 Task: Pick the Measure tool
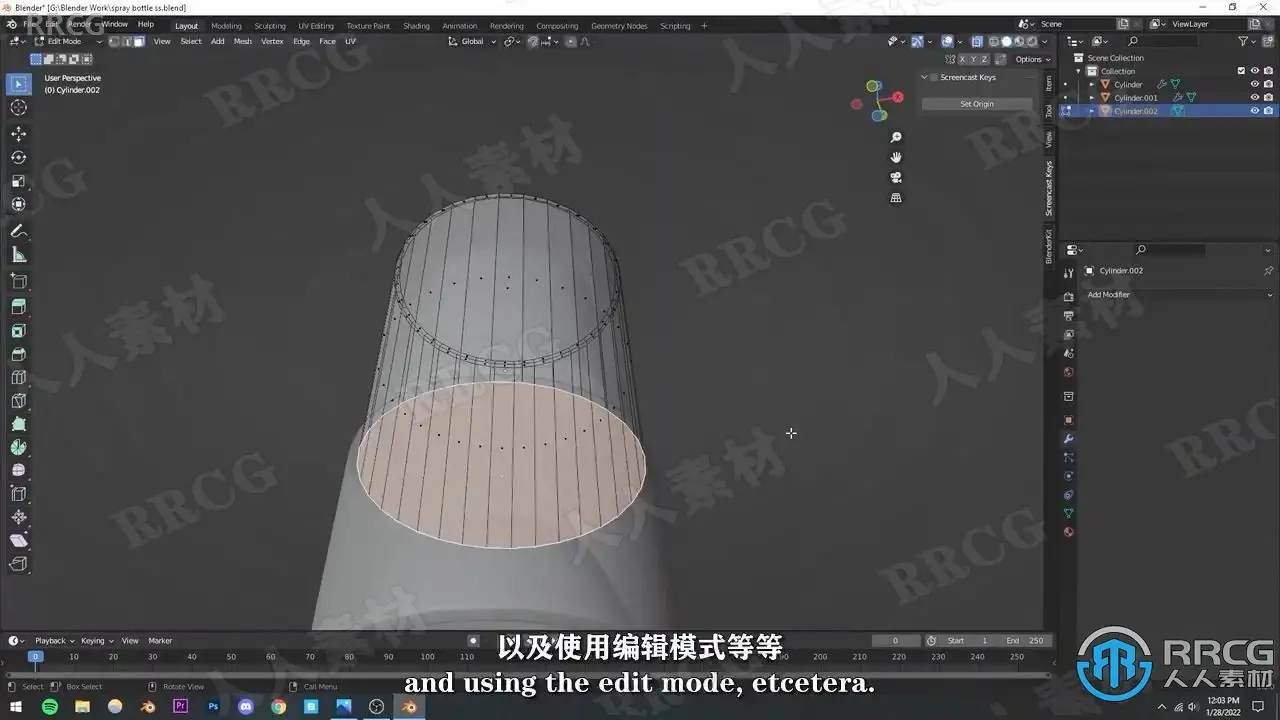pos(18,255)
